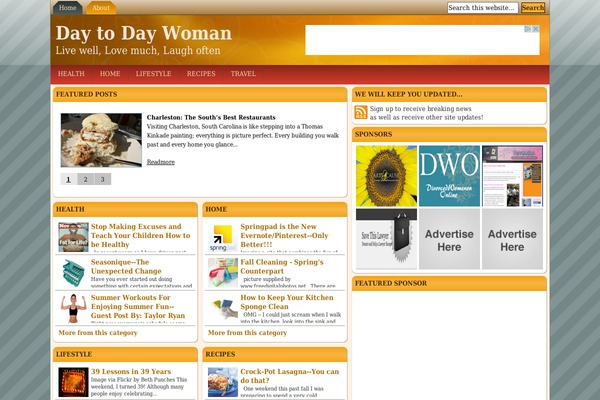Click More from this category under Health

pos(98,333)
